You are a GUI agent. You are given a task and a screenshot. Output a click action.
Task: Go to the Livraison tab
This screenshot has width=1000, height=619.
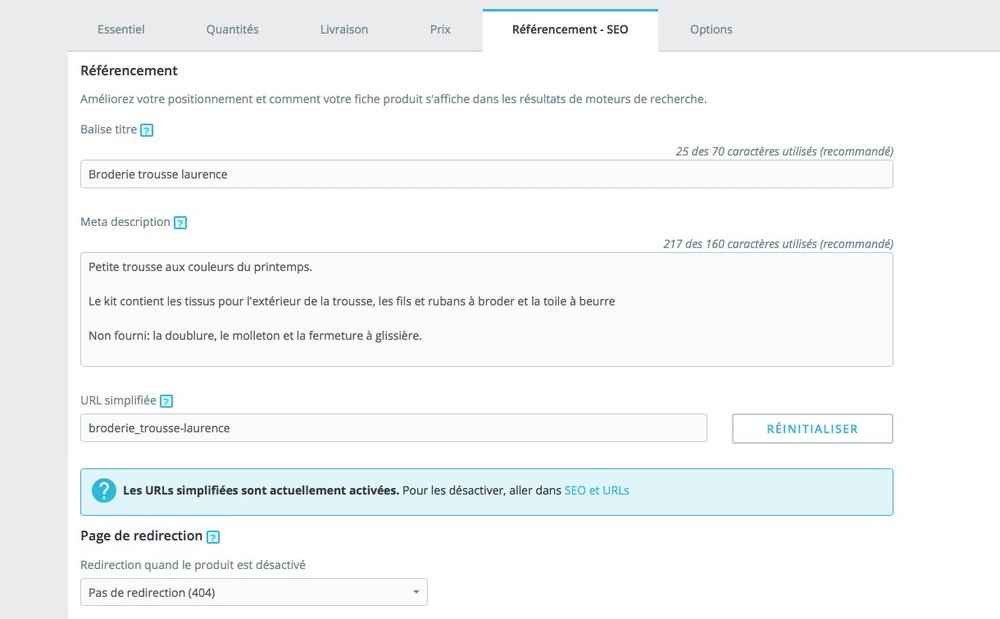(343, 29)
